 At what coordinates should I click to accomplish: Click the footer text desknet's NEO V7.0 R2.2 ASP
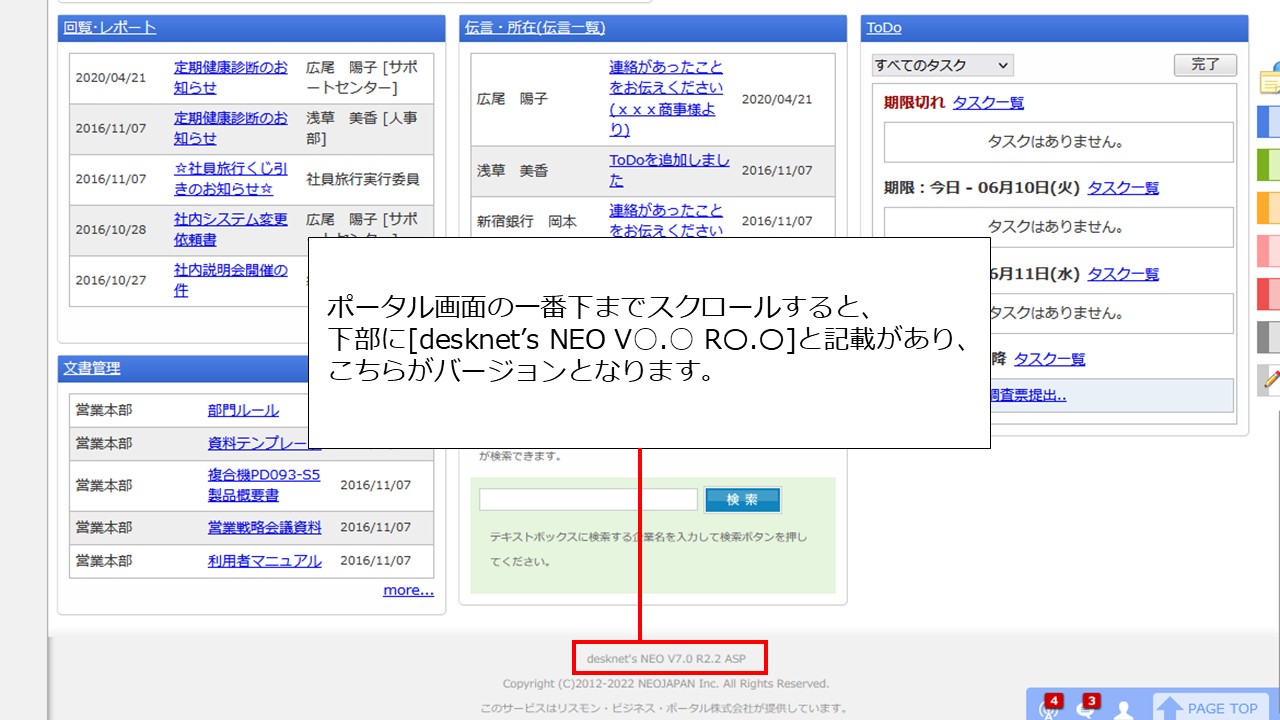point(666,658)
